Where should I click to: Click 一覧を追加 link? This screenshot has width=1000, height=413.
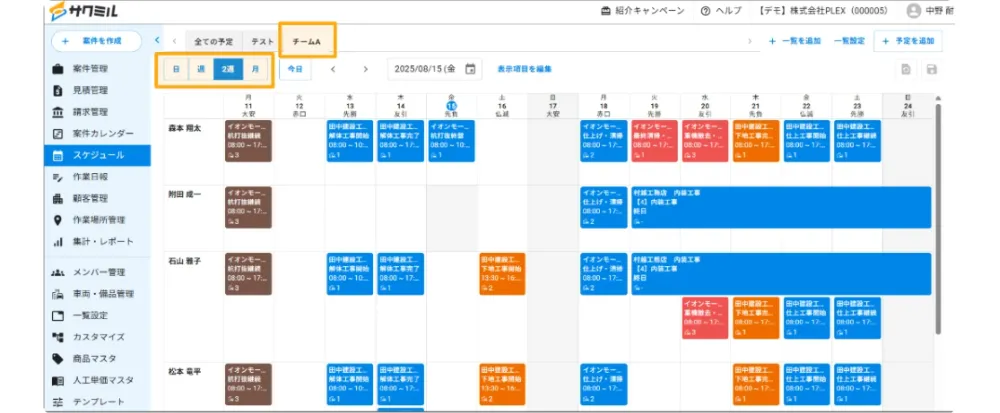pos(795,41)
